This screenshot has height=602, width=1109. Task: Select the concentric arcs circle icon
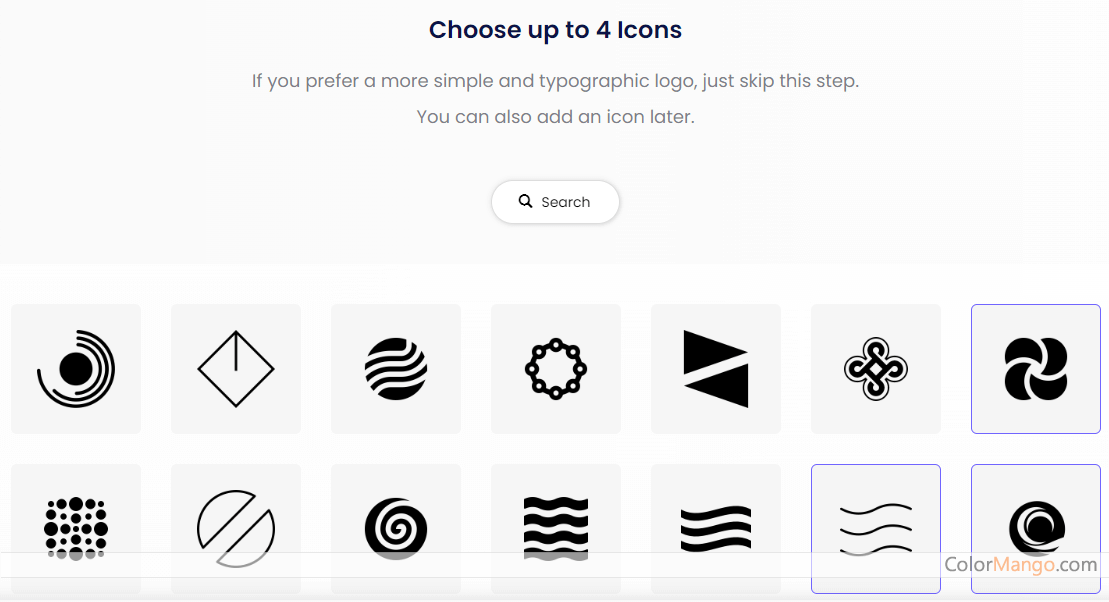pos(76,369)
